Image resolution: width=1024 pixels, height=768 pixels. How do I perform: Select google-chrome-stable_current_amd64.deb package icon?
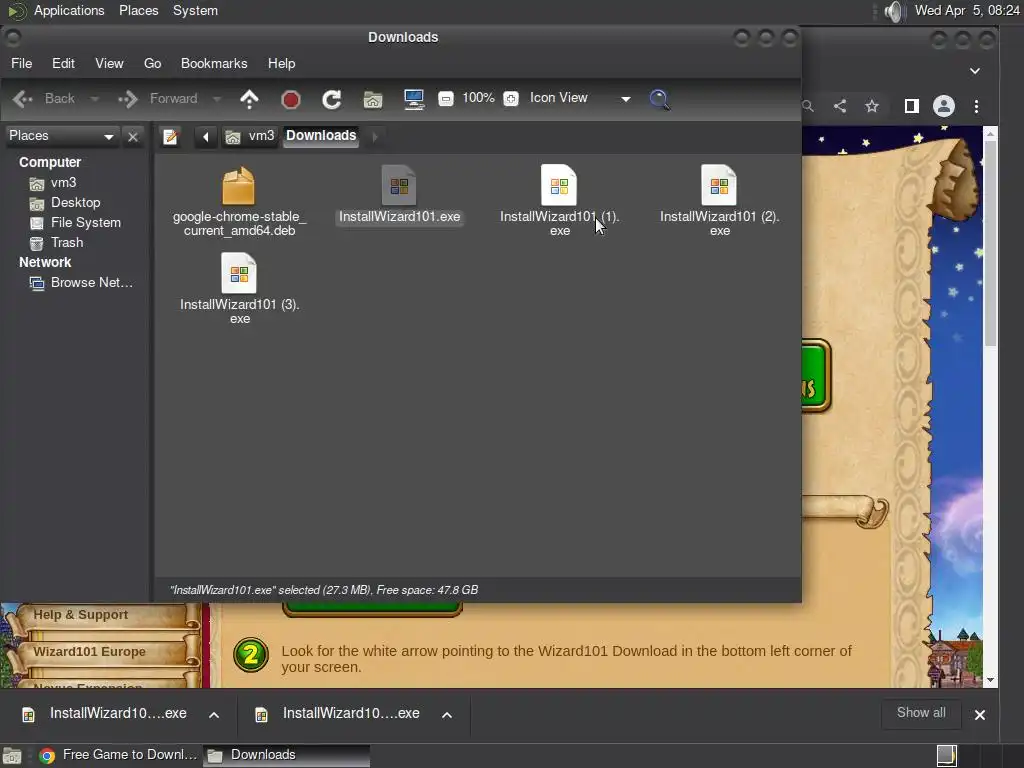coord(238,185)
